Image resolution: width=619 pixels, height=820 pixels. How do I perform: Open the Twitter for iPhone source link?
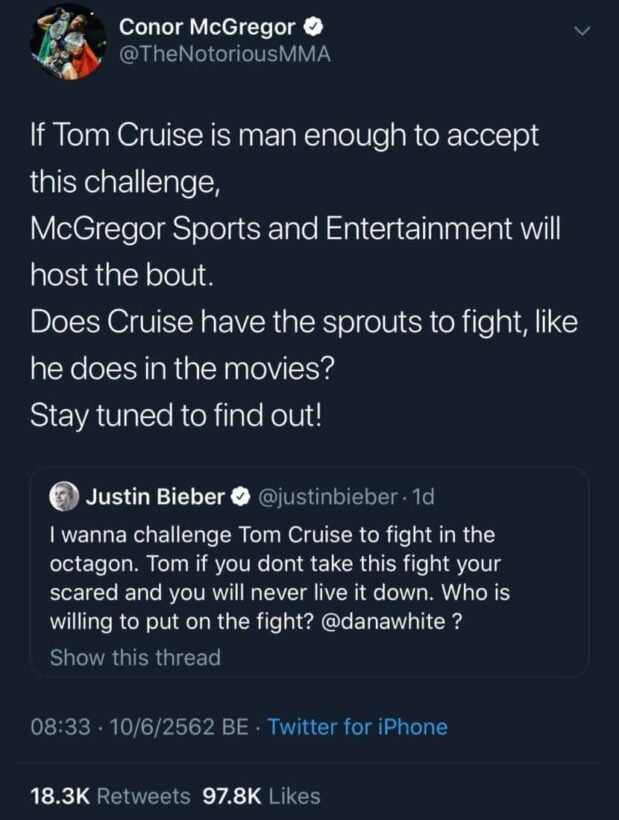pos(357,727)
